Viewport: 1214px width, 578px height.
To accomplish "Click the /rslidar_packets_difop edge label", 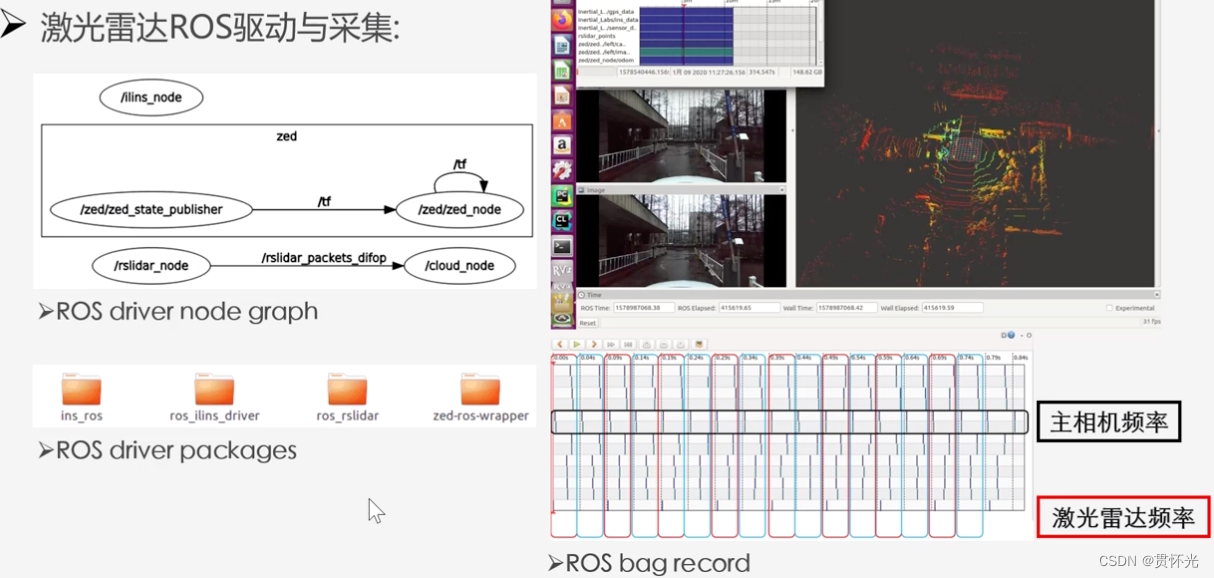I will coord(324,257).
